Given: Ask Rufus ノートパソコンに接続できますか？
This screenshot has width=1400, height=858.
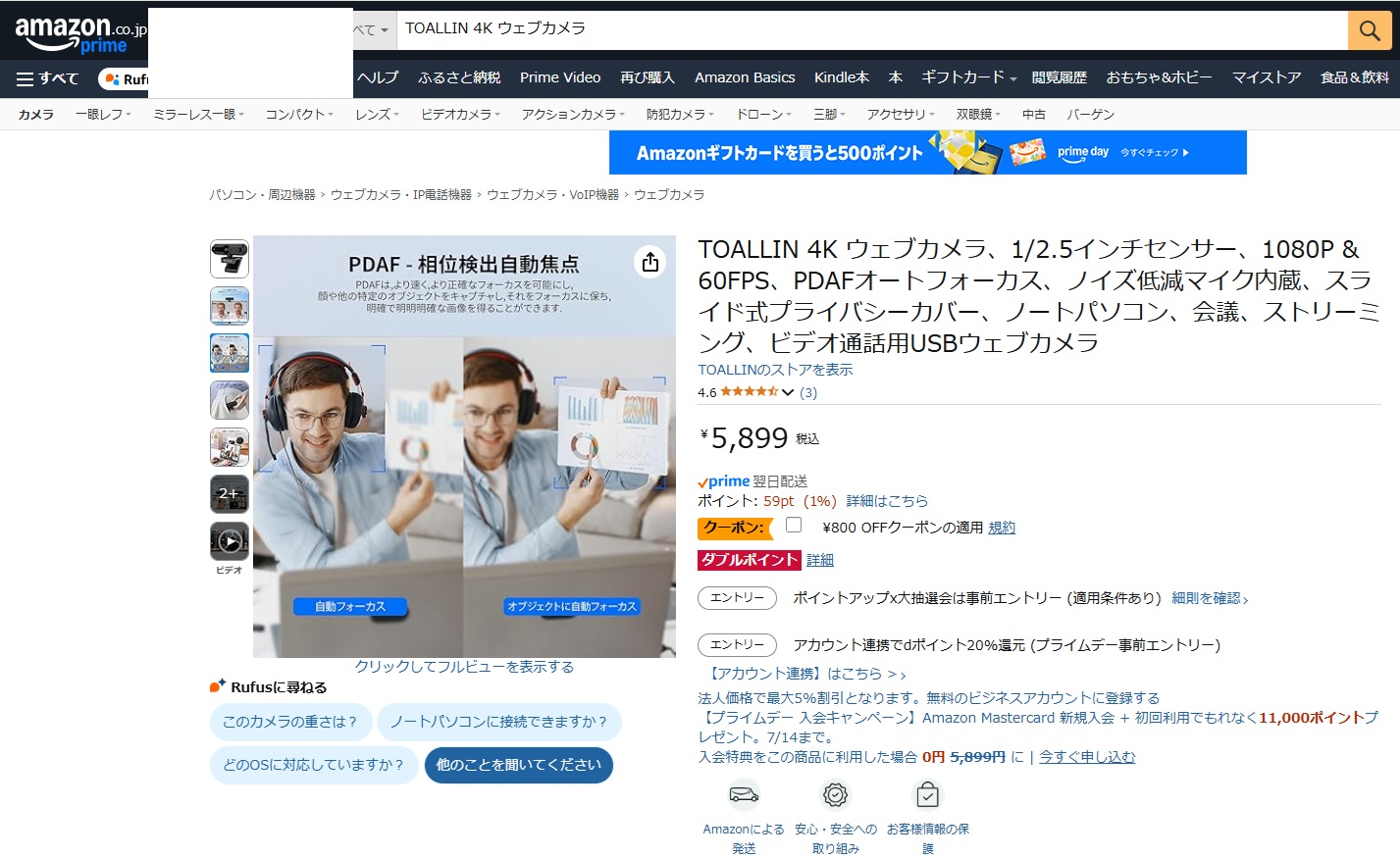Looking at the screenshot, I should tap(499, 722).
